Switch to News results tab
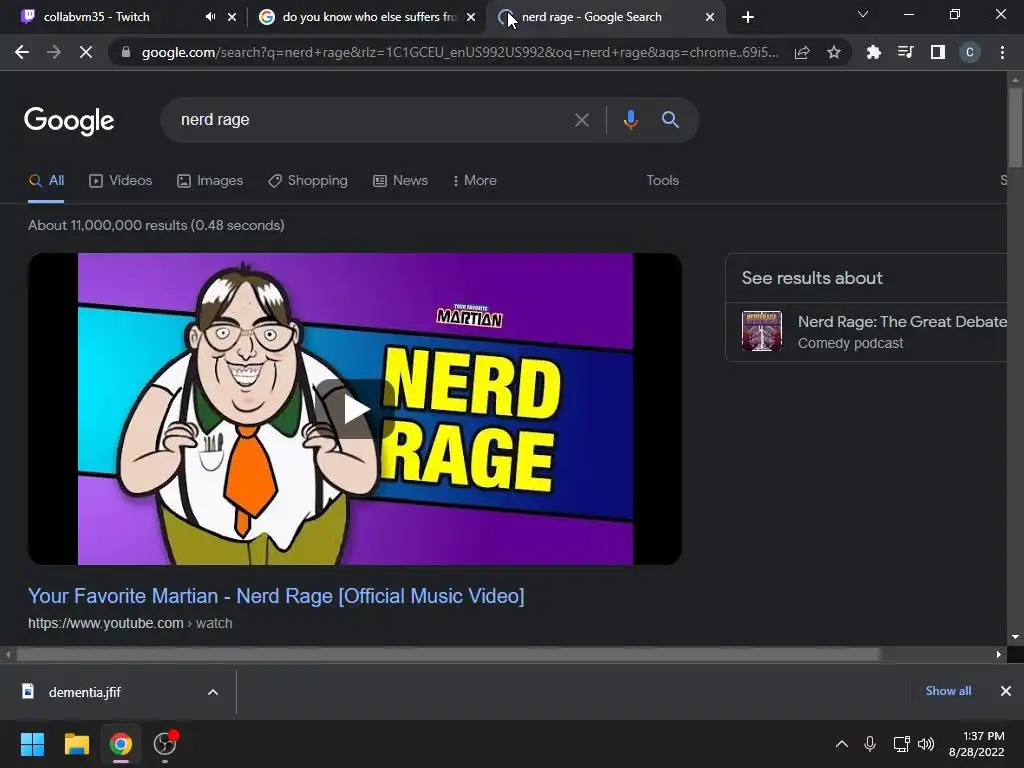1024x768 pixels. (x=400, y=181)
